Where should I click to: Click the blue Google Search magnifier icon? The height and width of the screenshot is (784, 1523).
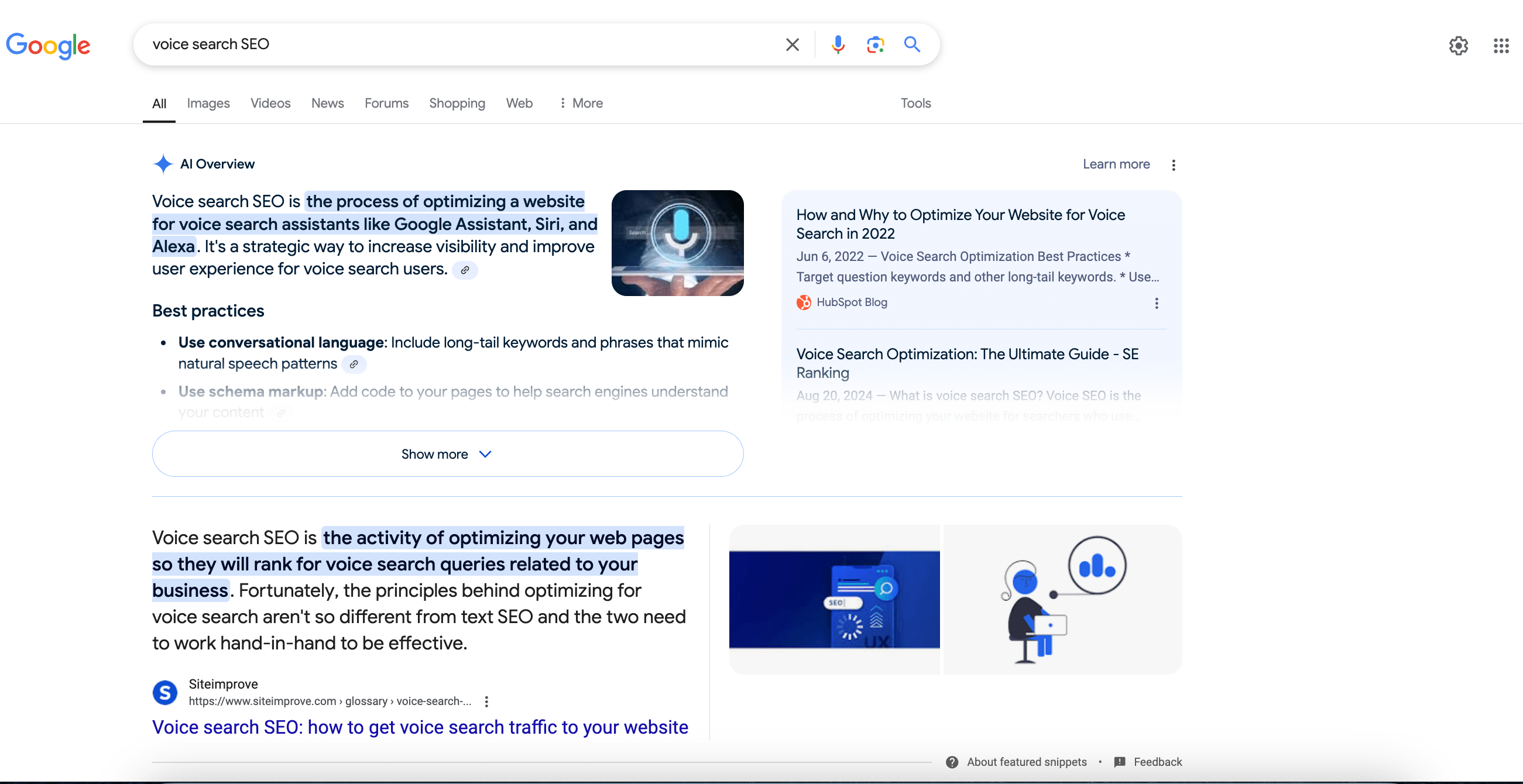pyautogui.click(x=912, y=44)
